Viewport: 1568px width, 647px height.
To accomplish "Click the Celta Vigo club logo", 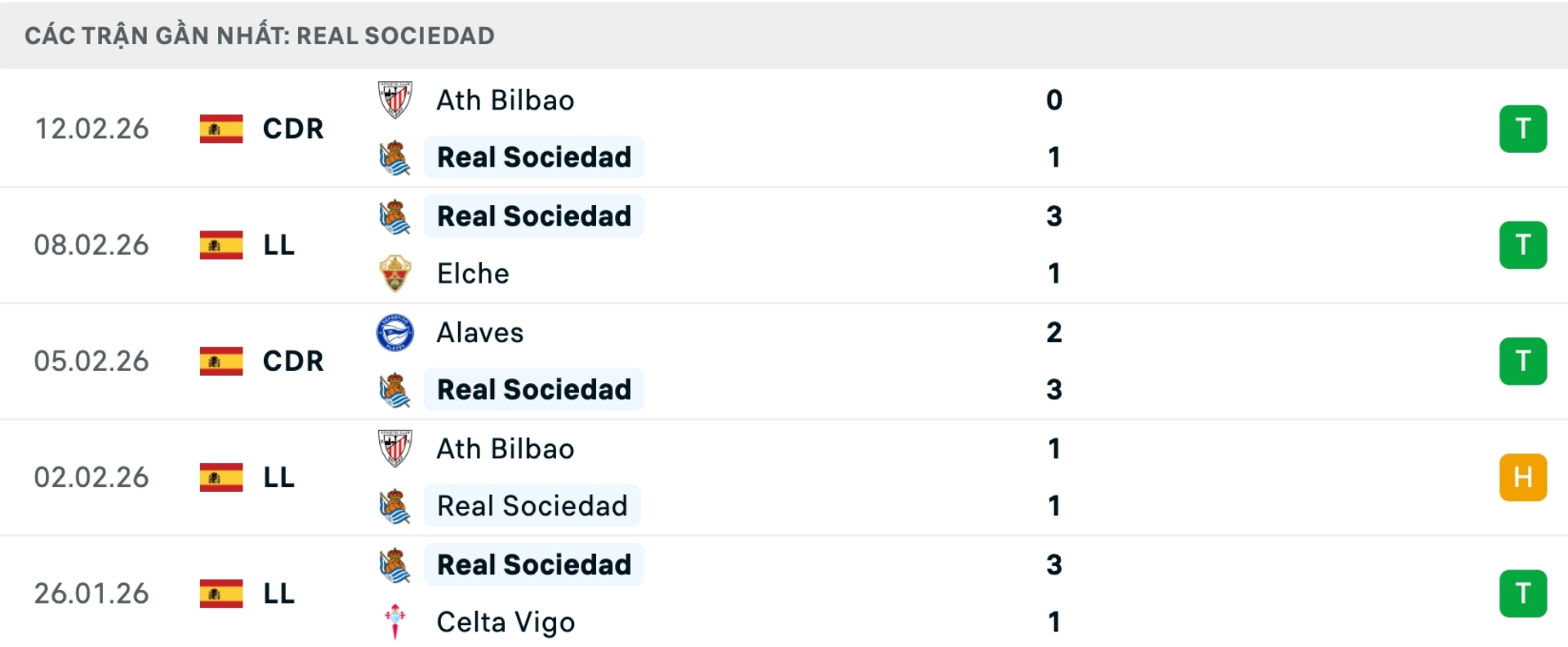I will tap(394, 622).
